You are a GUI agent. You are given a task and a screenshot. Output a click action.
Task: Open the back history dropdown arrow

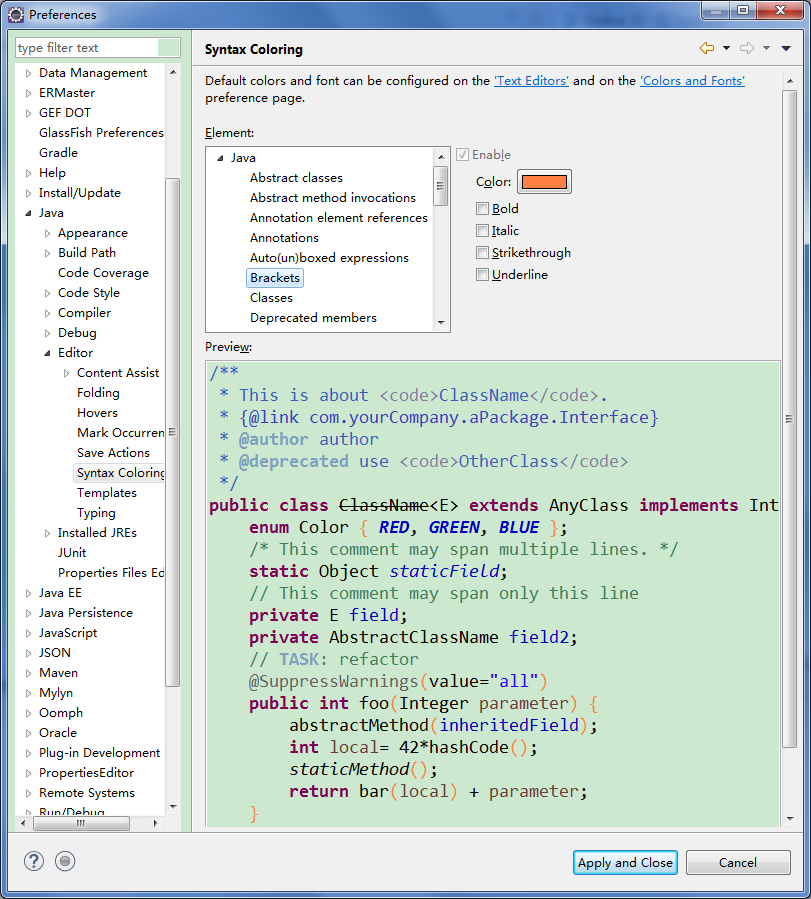726,48
